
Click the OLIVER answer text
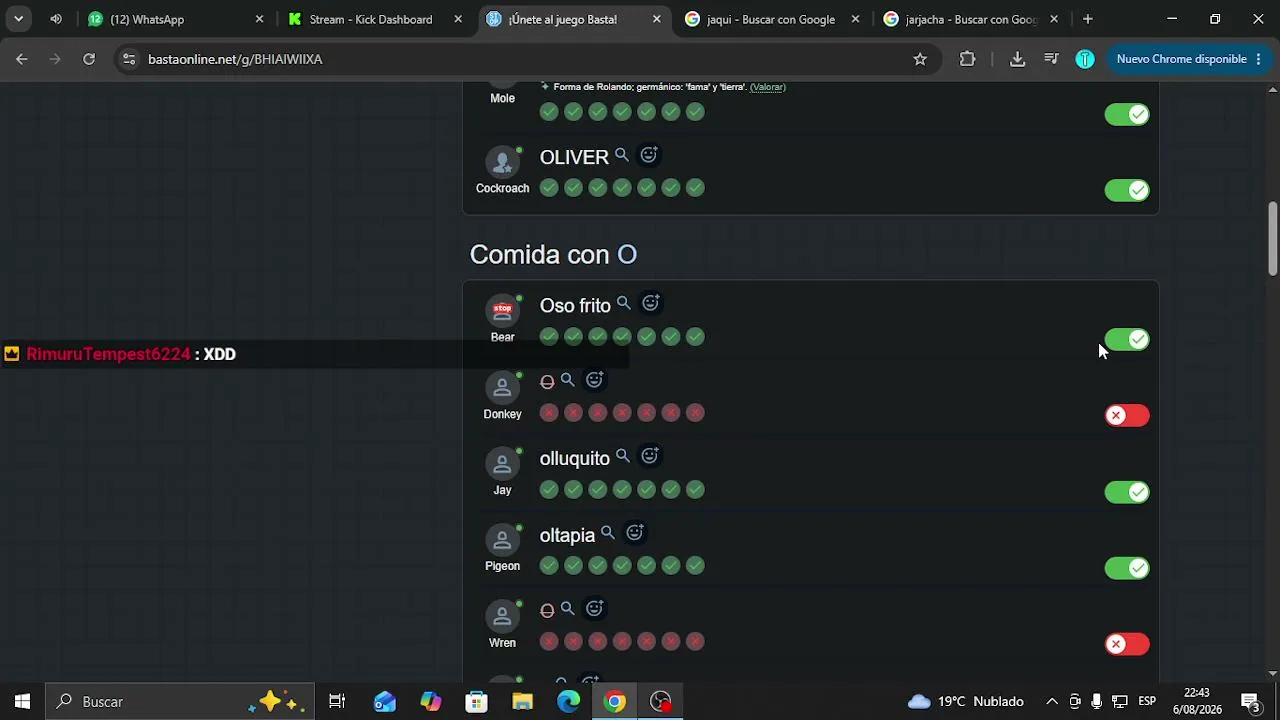(x=574, y=157)
